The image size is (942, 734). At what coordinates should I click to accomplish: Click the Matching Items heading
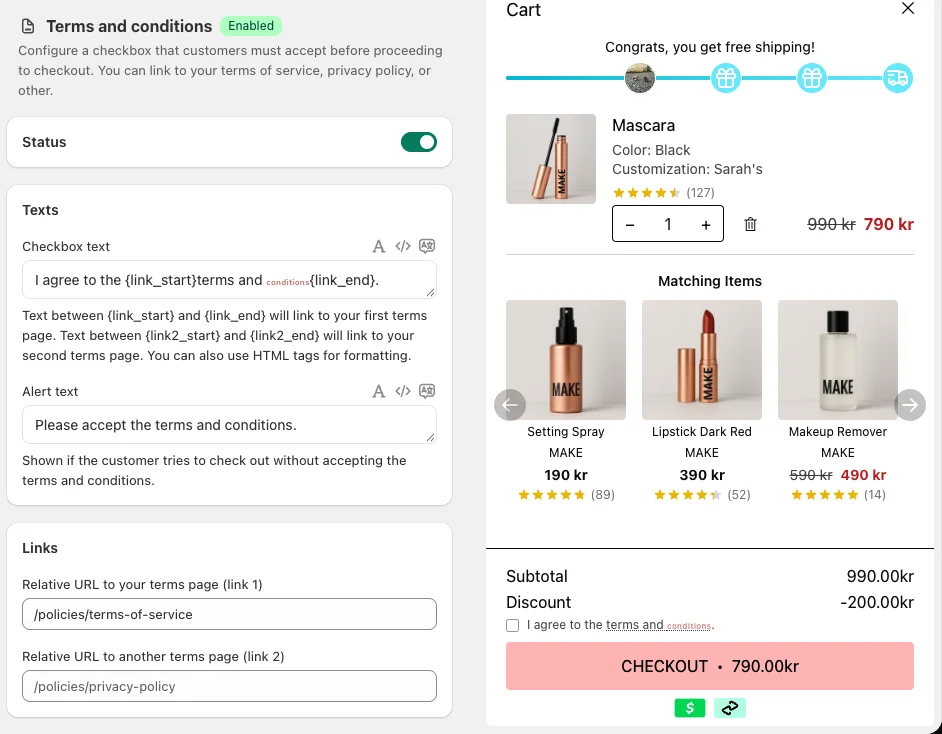(710, 281)
